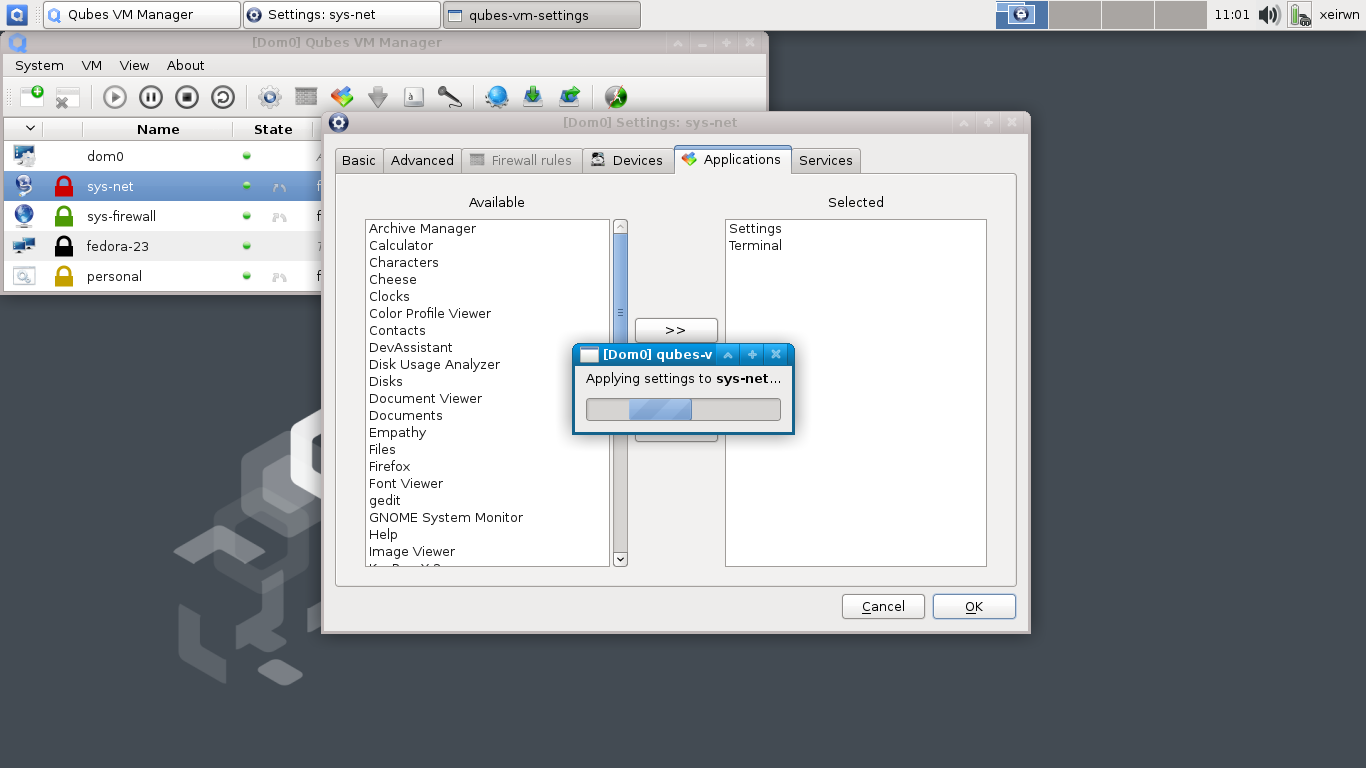Select the sys-firewall row in VM Manager

tap(163, 216)
